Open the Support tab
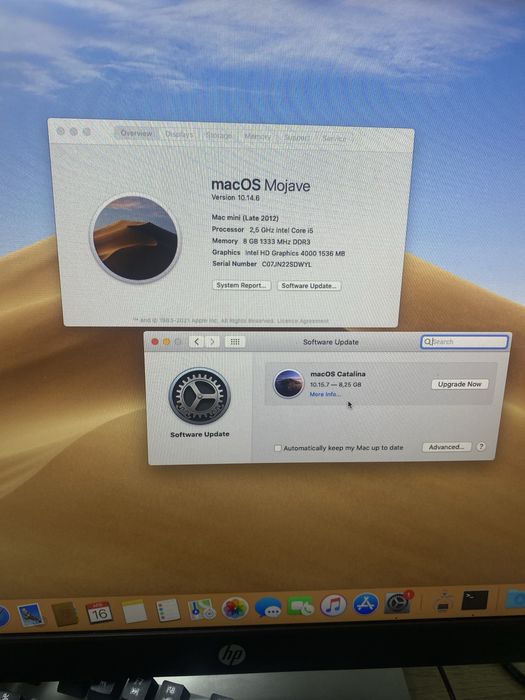 tap(296, 138)
